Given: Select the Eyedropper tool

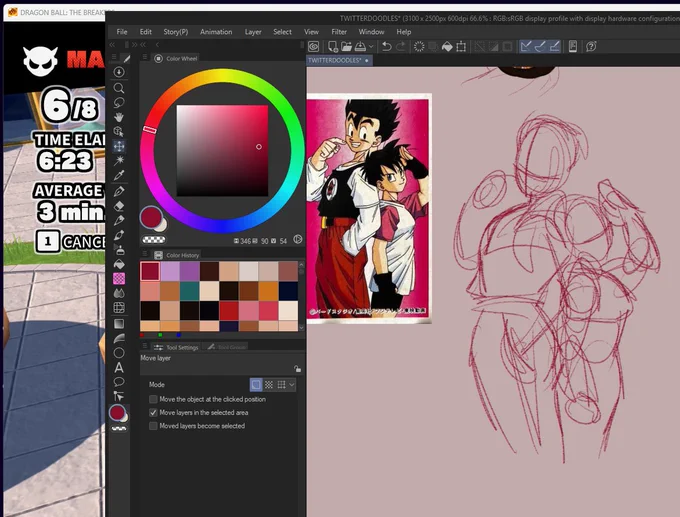Looking at the screenshot, I should click(x=119, y=175).
